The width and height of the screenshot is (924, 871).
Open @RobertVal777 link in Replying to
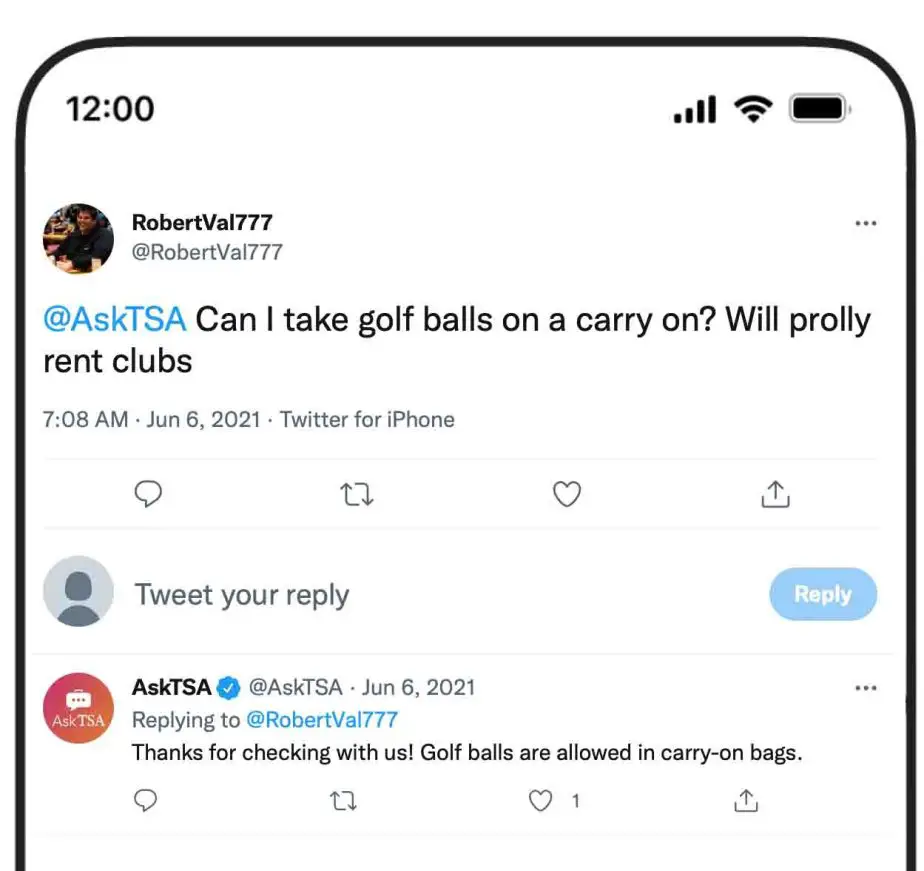pos(322,719)
